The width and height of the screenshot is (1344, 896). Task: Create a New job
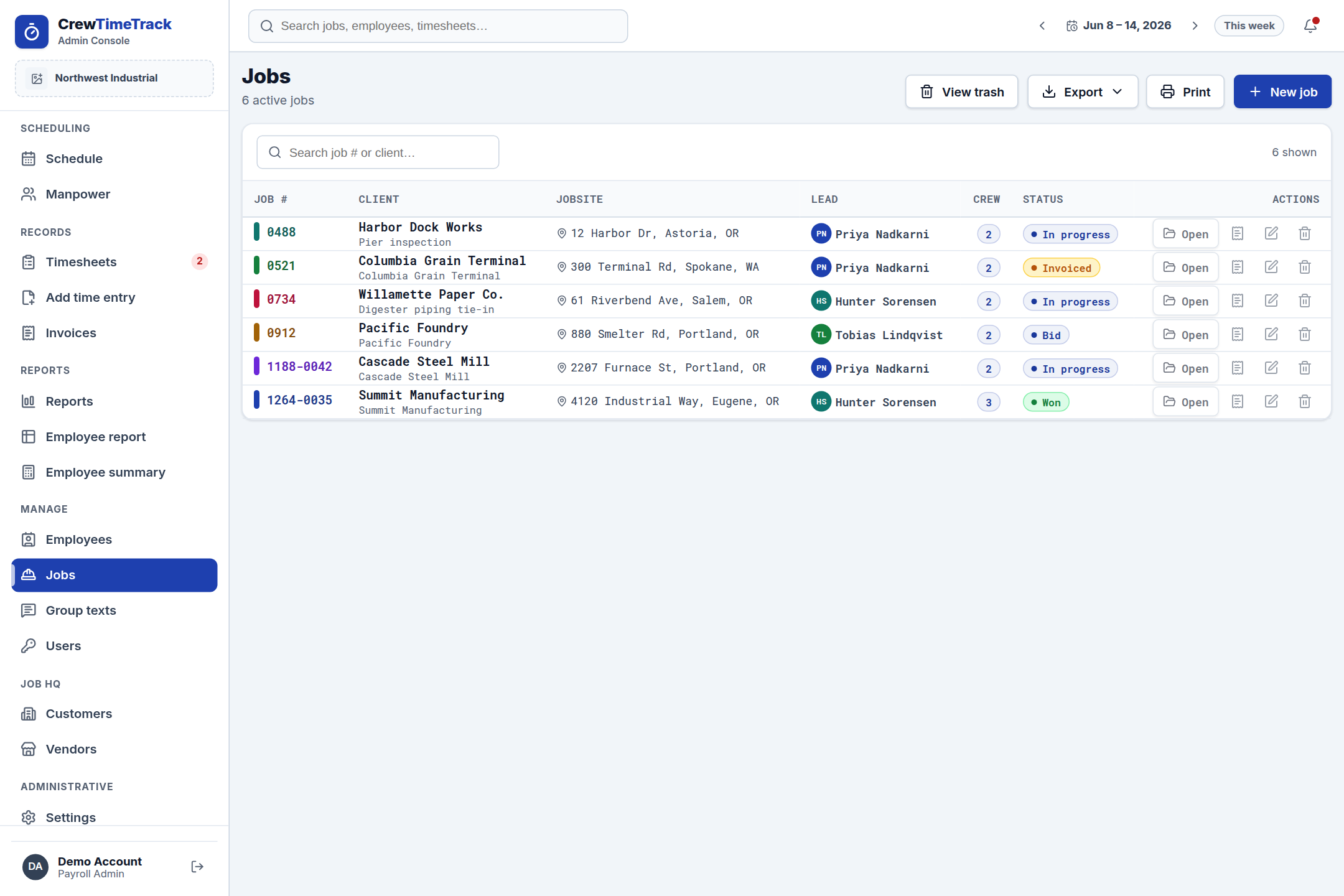1282,92
